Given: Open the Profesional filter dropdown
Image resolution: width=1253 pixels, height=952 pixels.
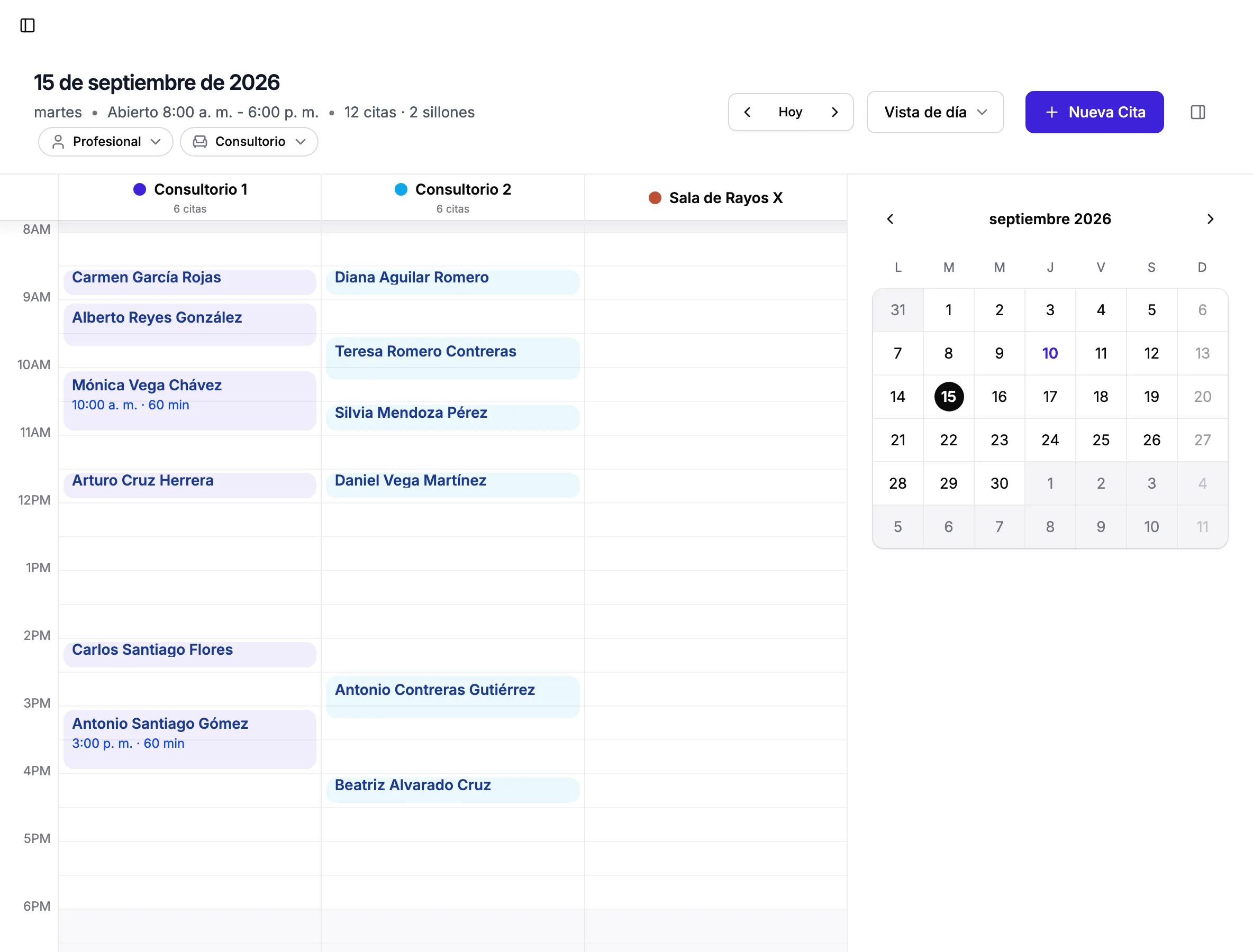Looking at the screenshot, I should tap(105, 142).
